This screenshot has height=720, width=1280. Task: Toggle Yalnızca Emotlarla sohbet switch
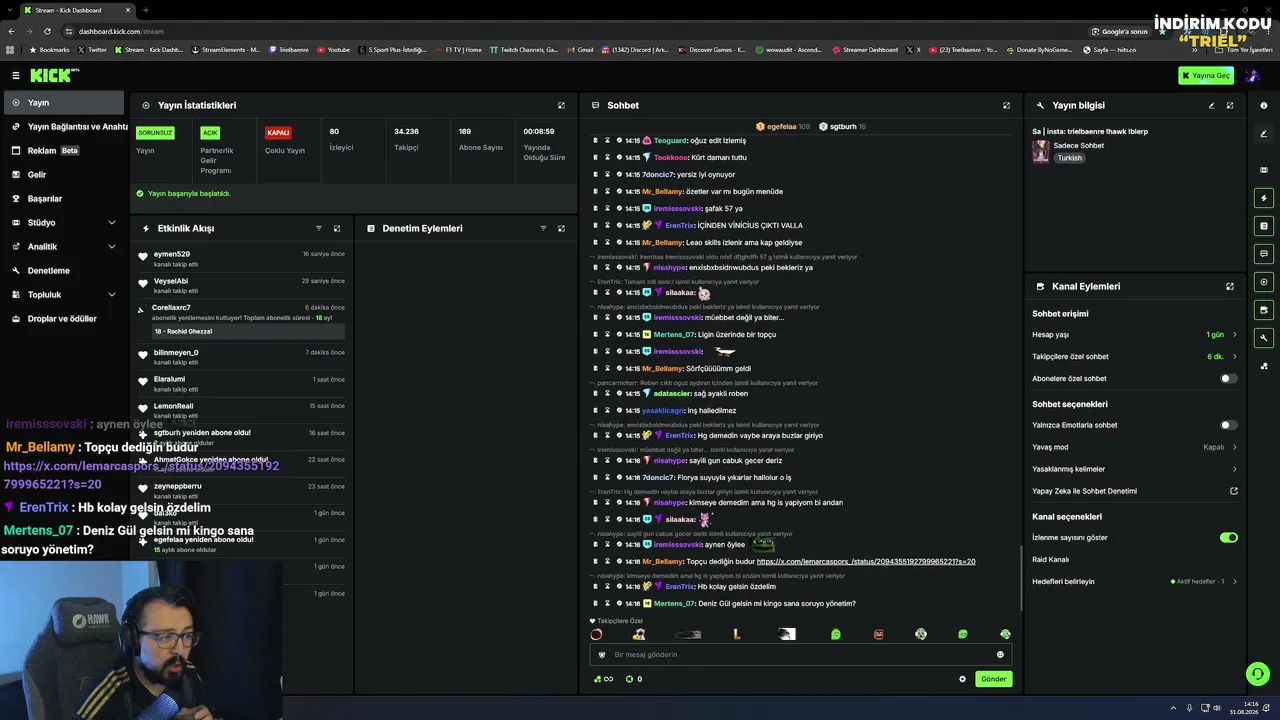(1229, 425)
